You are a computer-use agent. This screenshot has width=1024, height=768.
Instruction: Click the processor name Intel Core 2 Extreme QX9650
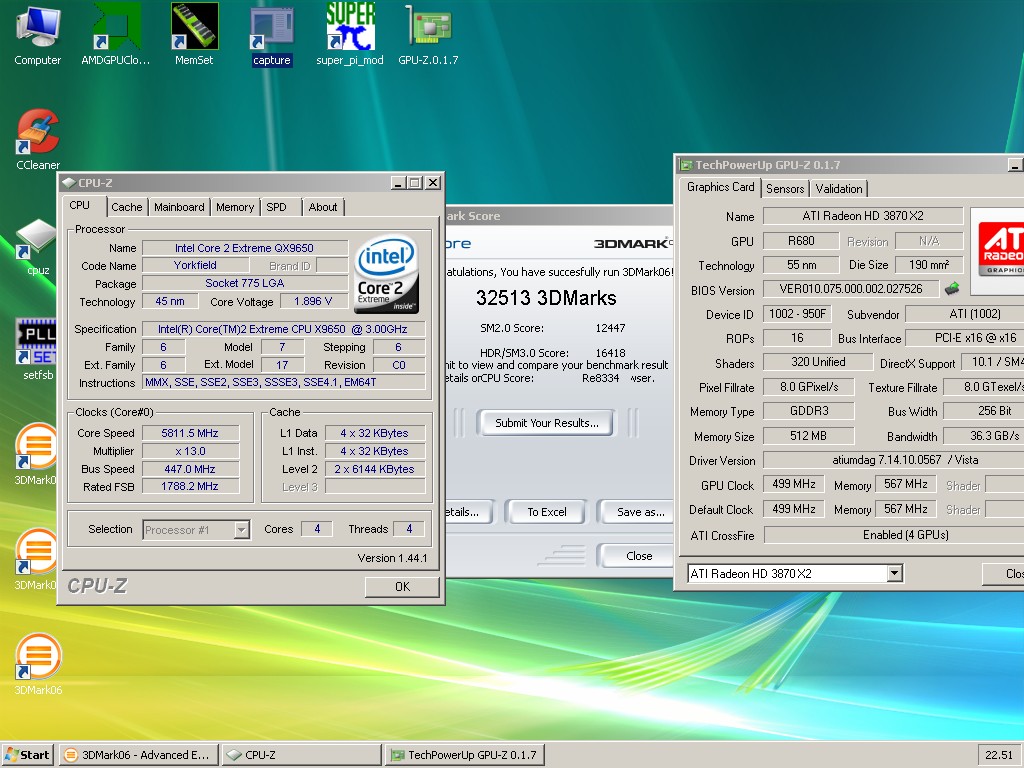(x=245, y=248)
